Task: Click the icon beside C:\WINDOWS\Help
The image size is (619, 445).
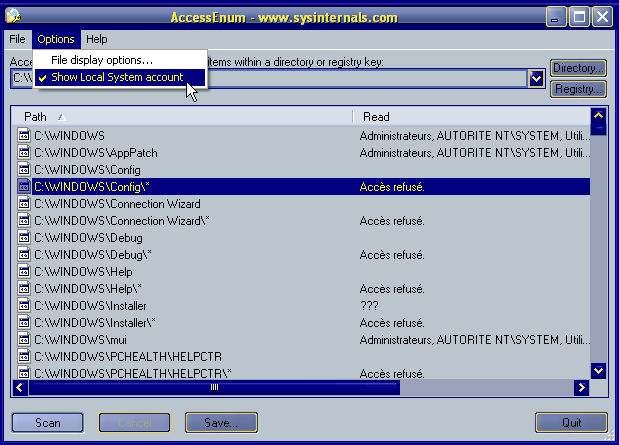Action: pos(24,271)
